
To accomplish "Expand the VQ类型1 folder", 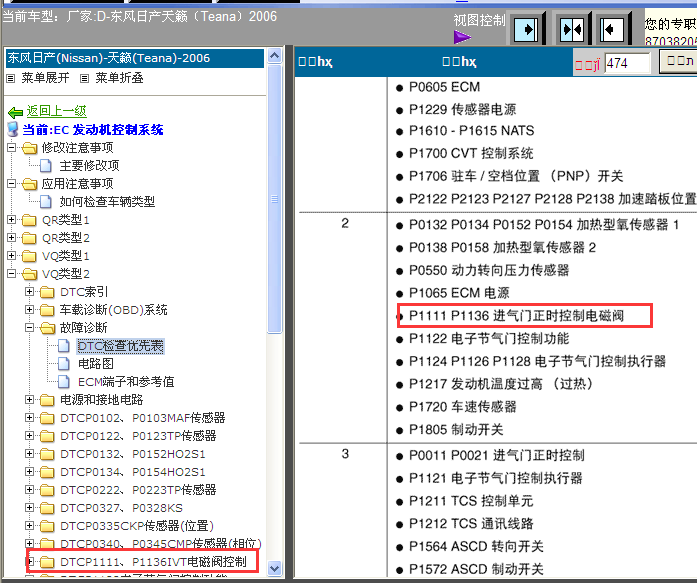I will point(12,256).
